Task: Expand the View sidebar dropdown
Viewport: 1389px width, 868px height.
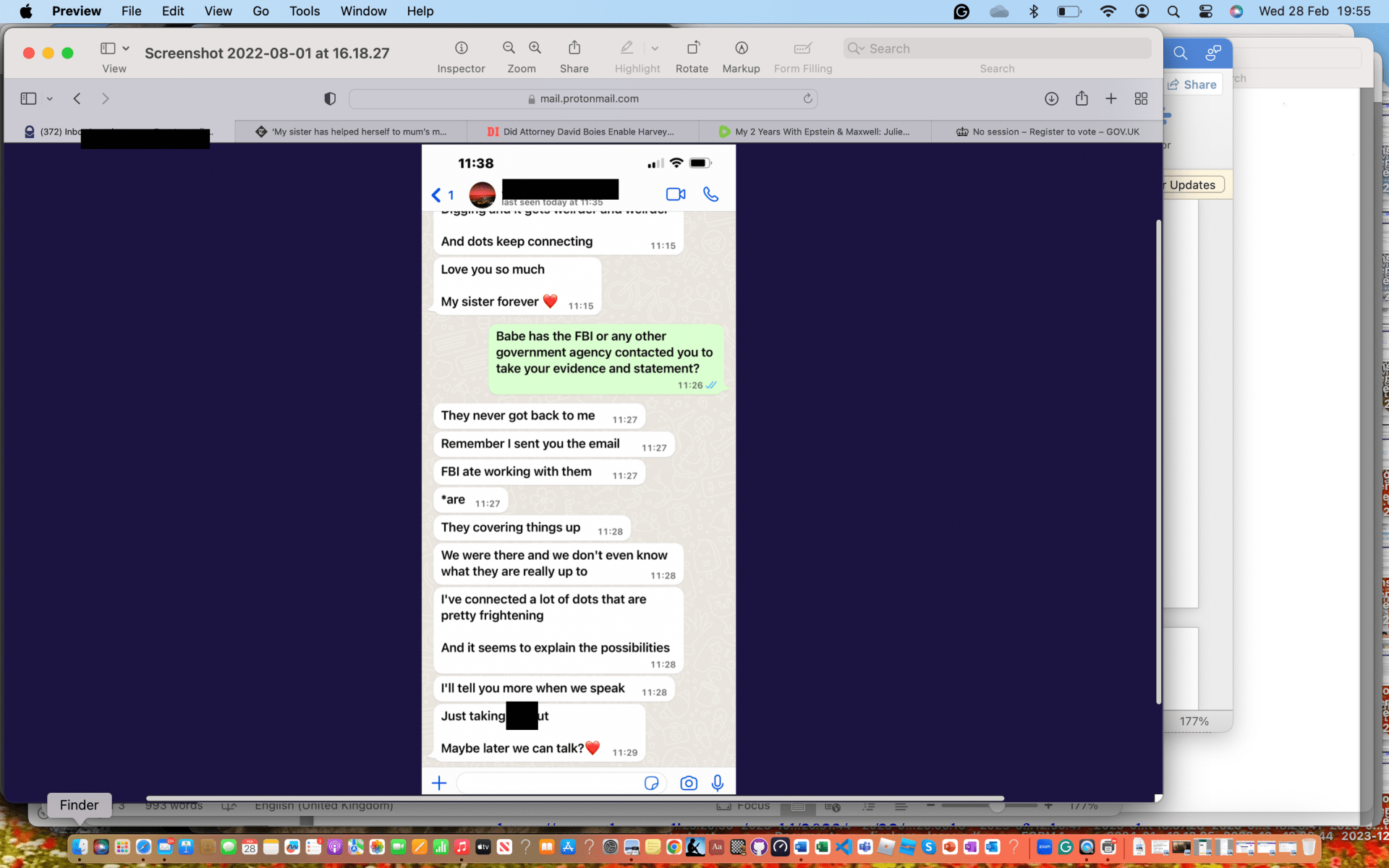Action: (x=125, y=48)
